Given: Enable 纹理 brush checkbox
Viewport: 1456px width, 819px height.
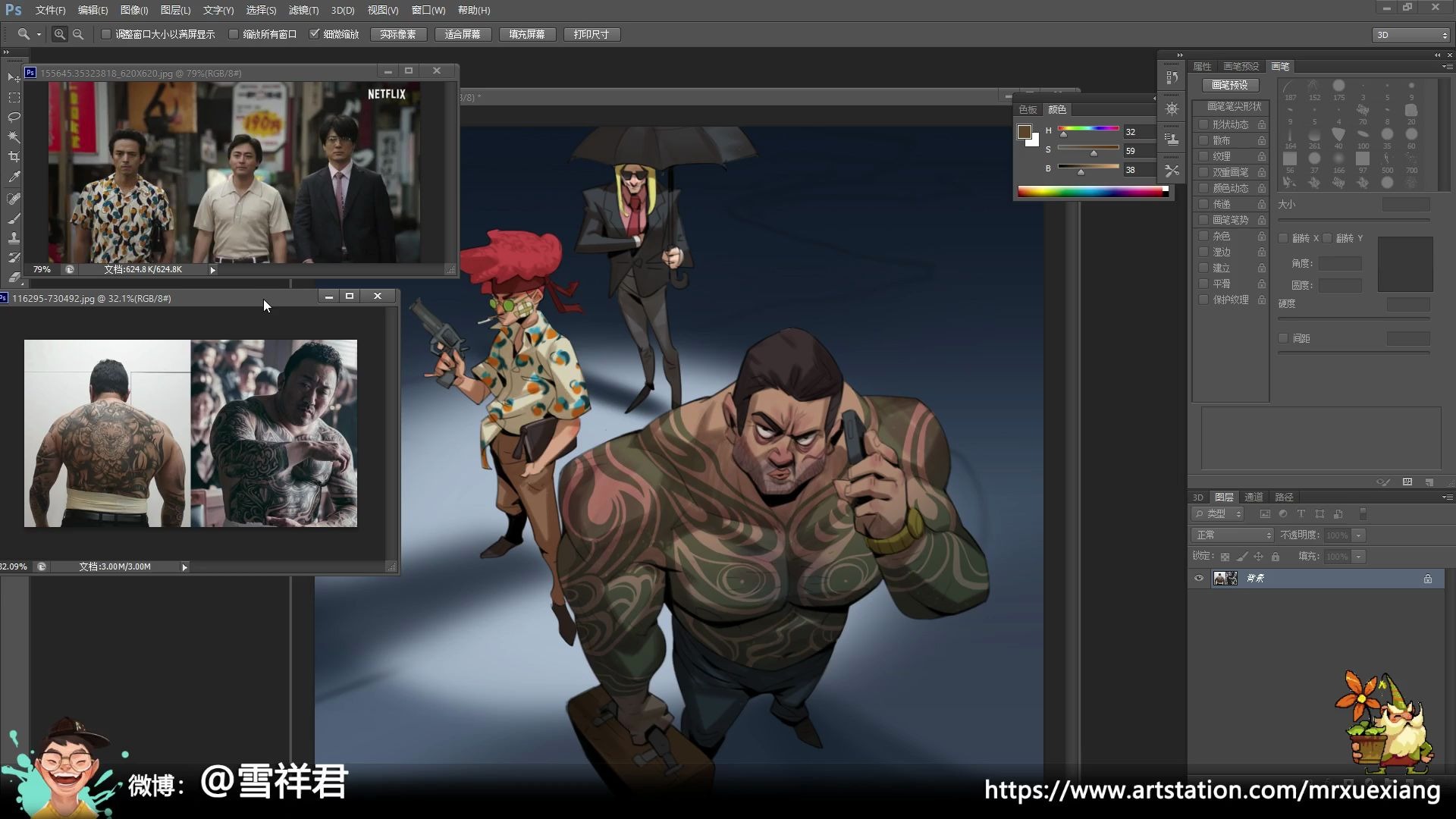Looking at the screenshot, I should pos(1203,156).
